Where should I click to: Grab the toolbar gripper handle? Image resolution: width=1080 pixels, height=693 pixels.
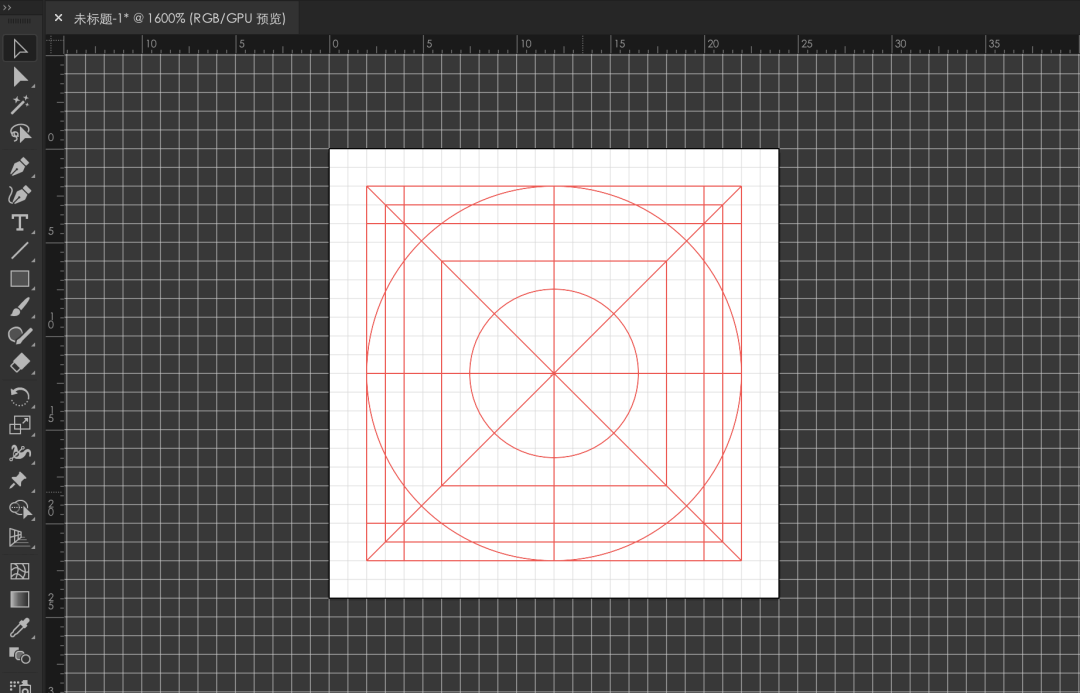(x=19, y=21)
